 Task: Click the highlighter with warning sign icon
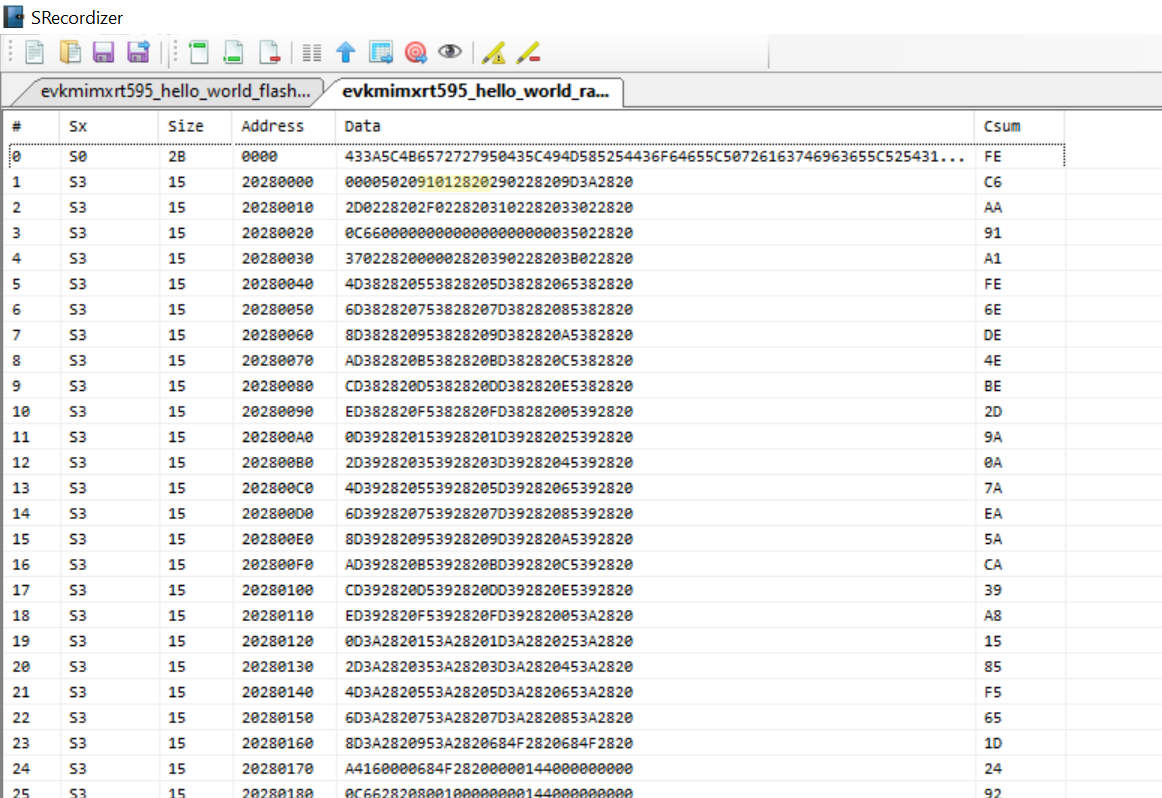coord(494,53)
